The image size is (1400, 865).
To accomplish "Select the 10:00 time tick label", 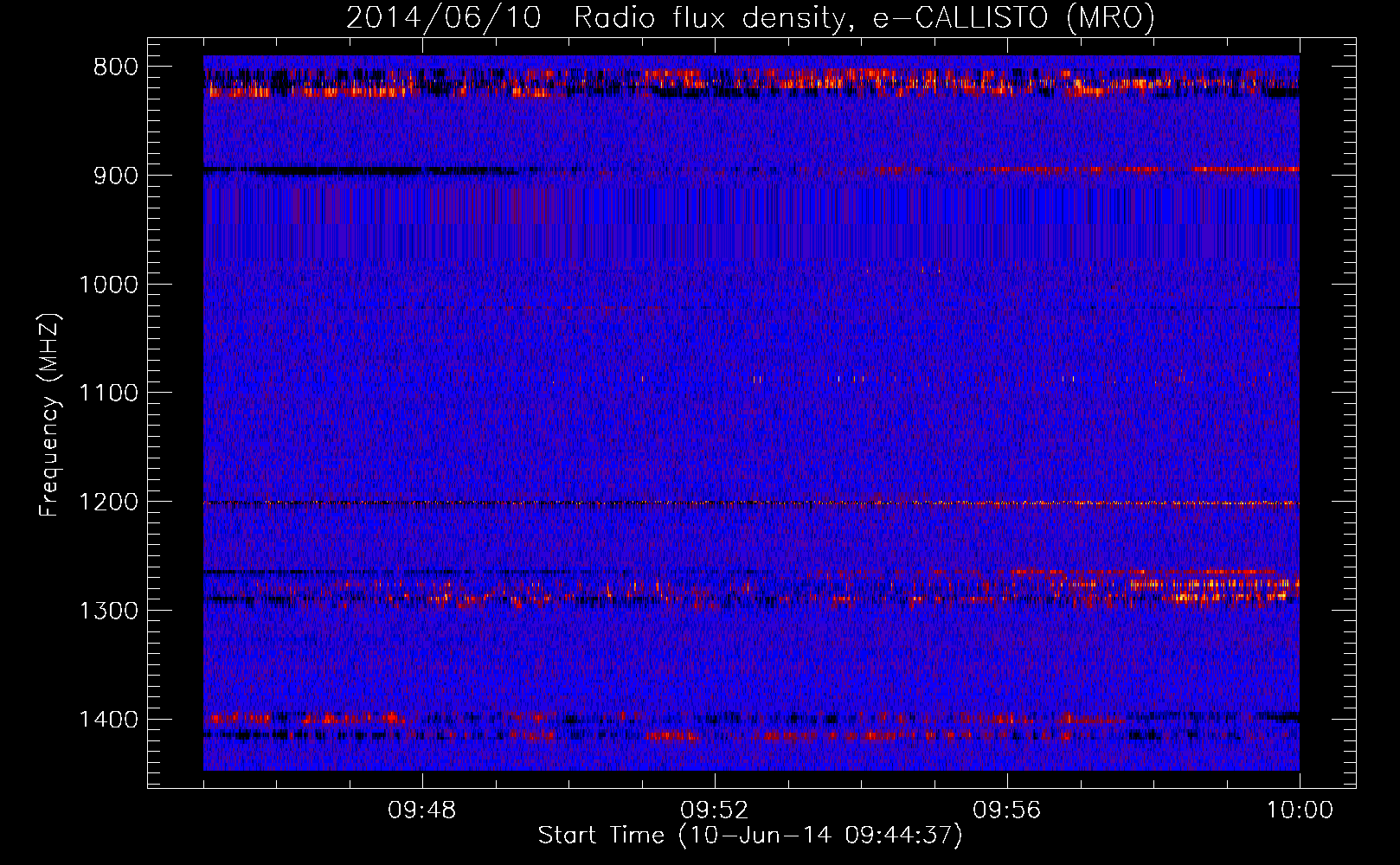I will click(x=1300, y=811).
